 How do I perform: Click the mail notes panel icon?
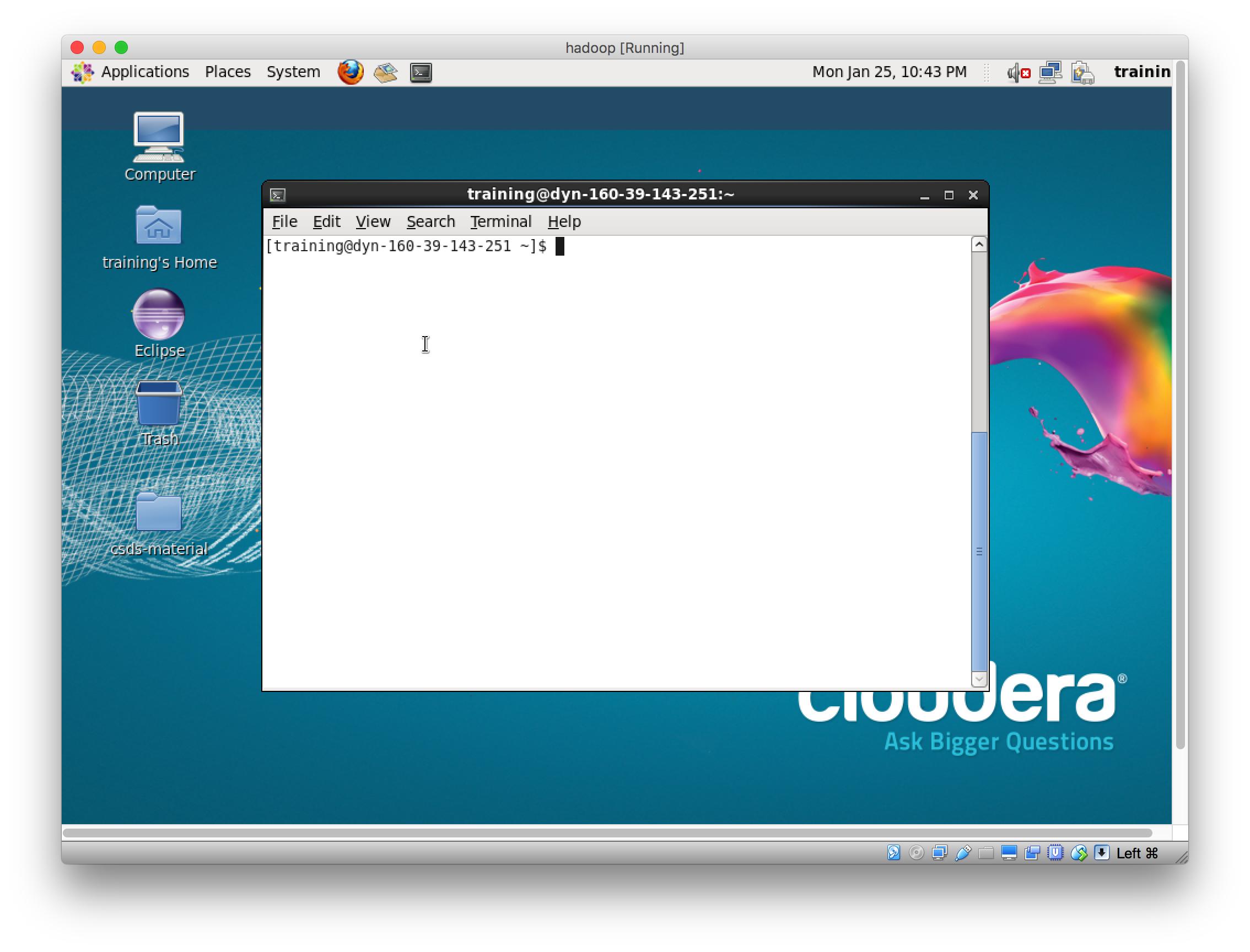385,73
